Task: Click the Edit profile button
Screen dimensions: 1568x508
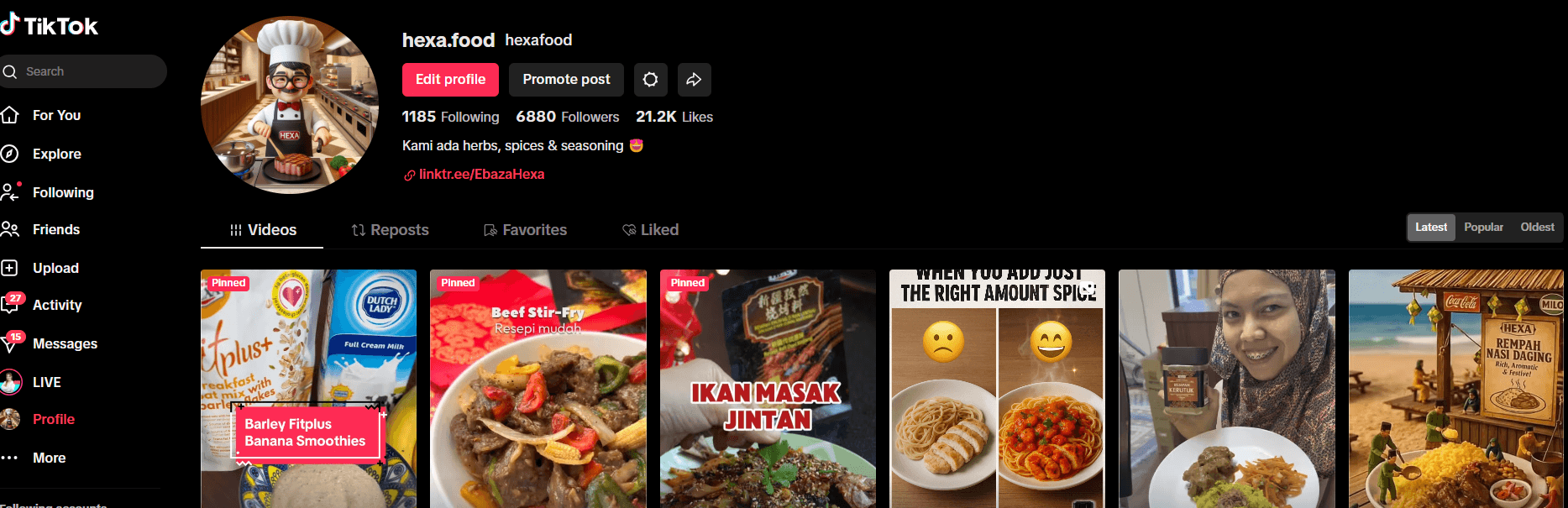Action: [x=450, y=80]
